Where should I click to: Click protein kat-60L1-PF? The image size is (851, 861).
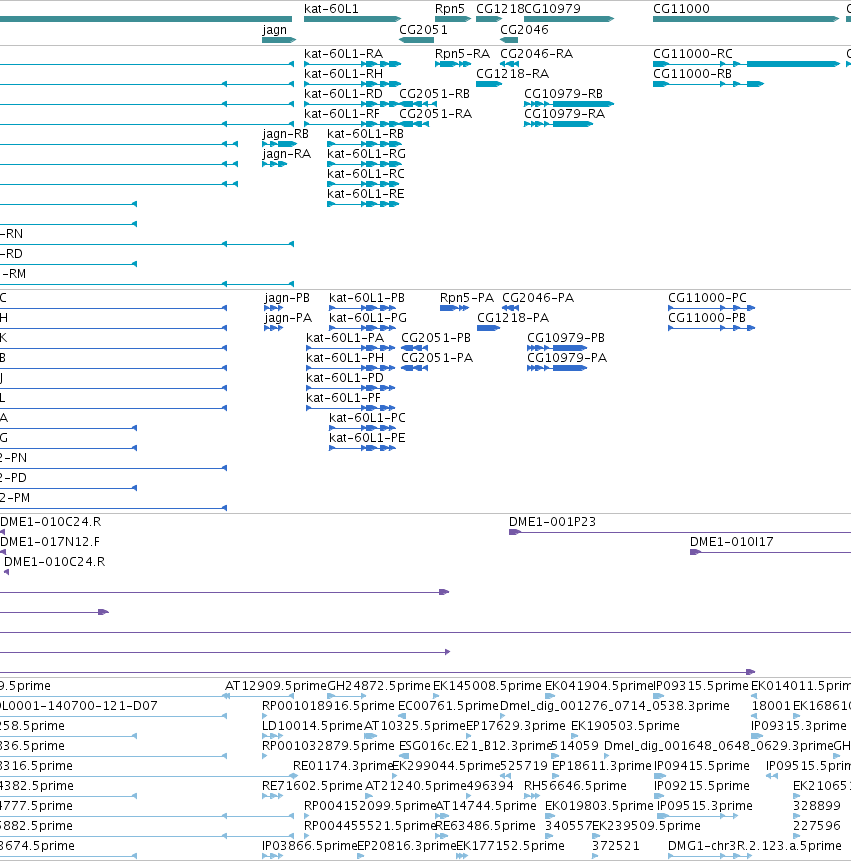tap(350, 408)
